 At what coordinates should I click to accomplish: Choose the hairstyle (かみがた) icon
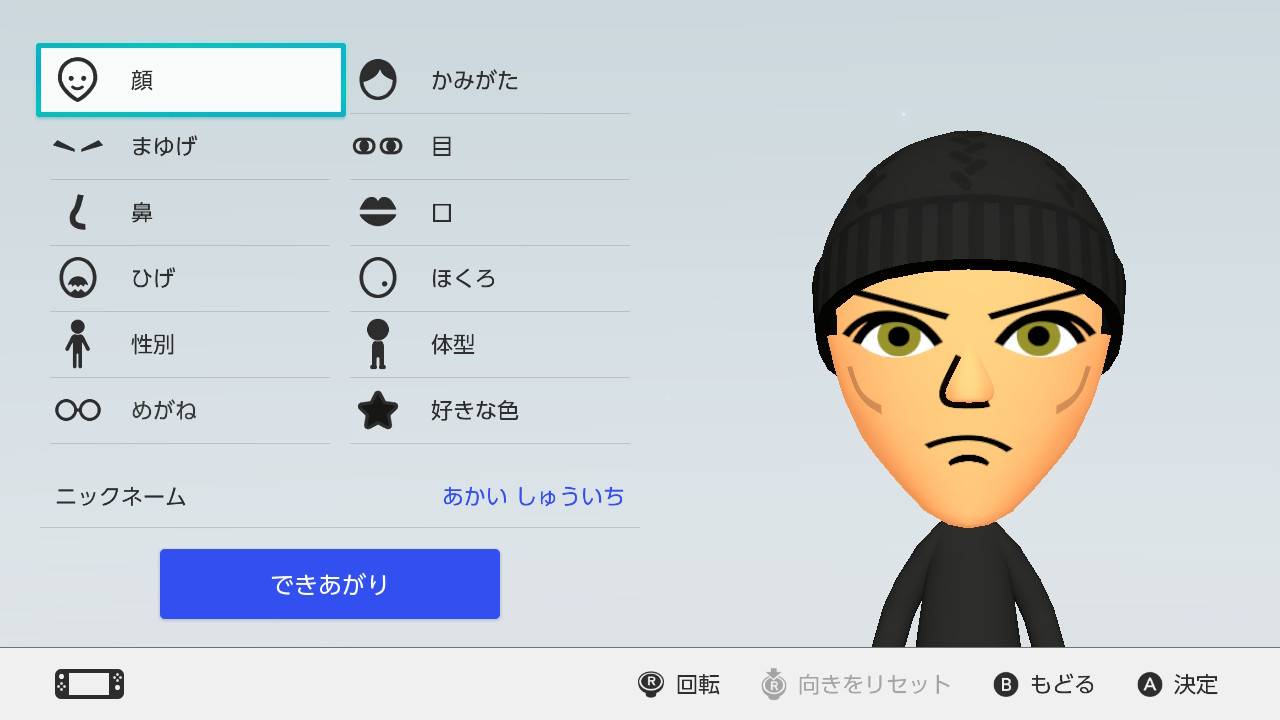(x=378, y=80)
